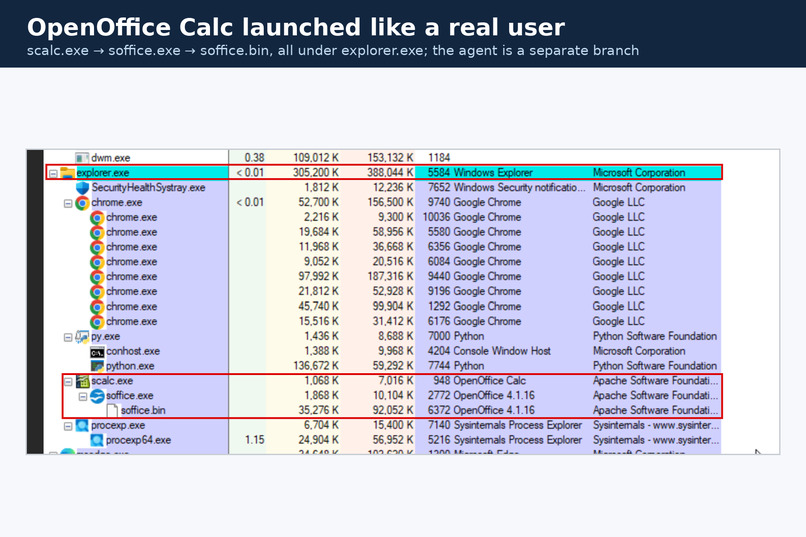Collapse the parent chrome.exe tree node
Screen dimensions: 806x537
pyautogui.click(x=68, y=203)
